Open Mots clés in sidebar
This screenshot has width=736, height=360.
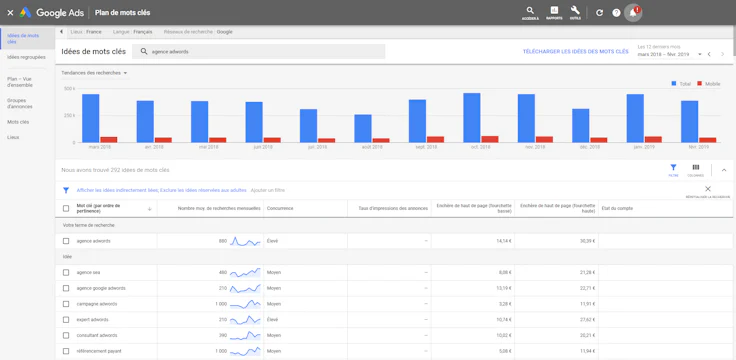[18, 122]
